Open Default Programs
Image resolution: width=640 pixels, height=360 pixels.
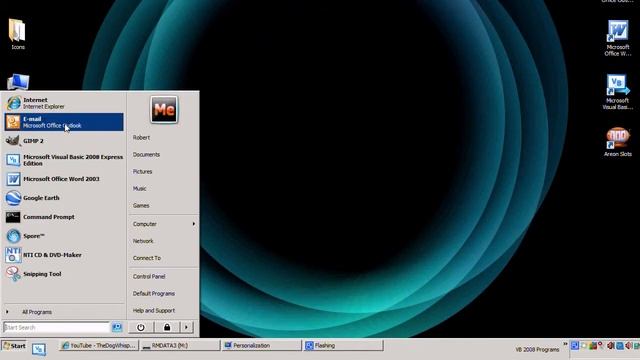(154, 293)
